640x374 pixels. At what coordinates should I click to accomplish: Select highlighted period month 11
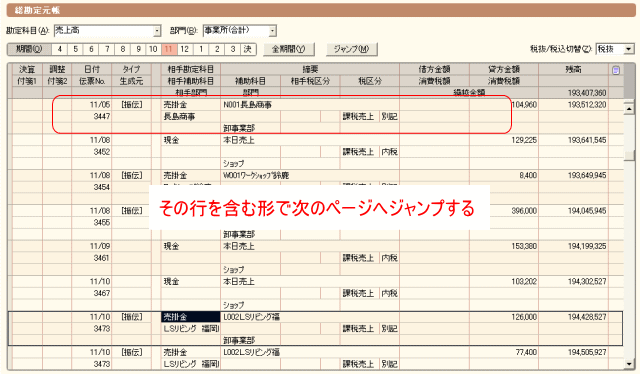169,49
